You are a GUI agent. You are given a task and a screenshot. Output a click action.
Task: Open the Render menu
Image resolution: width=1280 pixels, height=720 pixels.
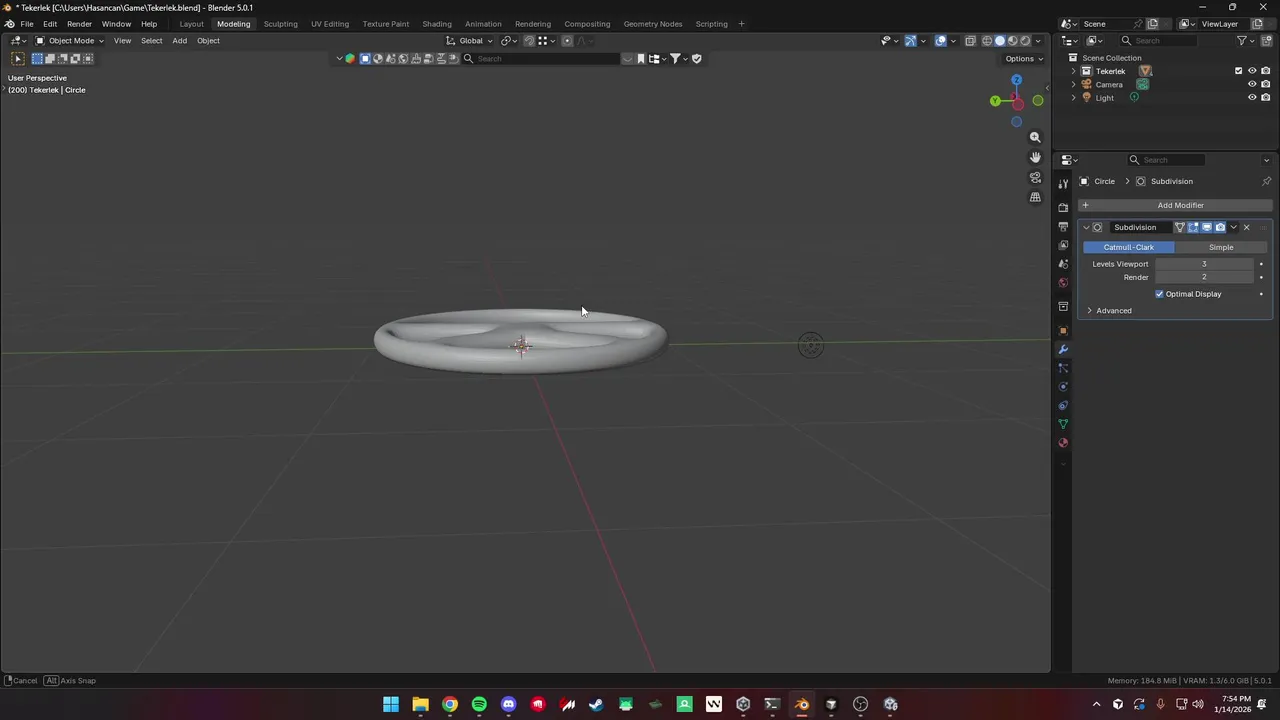[79, 24]
